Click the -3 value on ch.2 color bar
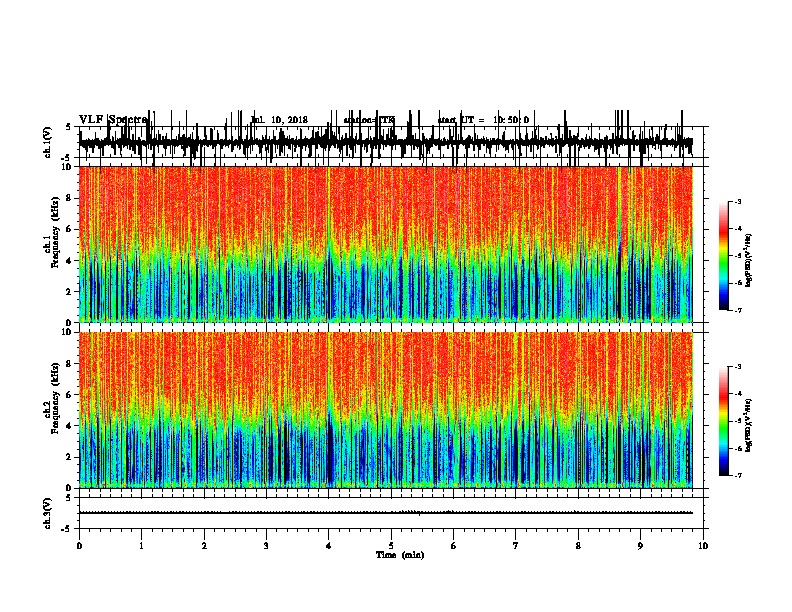This screenshot has width=792, height=612. coord(737,367)
